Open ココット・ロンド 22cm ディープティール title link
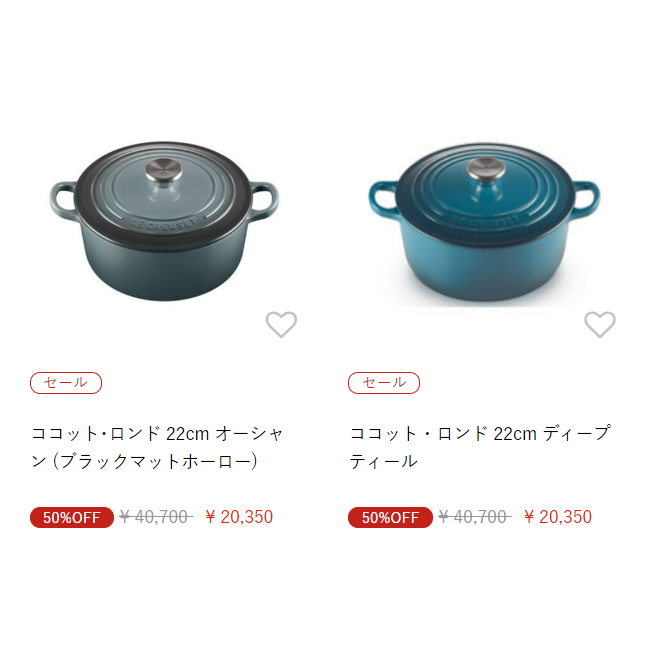653x653 pixels. [480, 447]
